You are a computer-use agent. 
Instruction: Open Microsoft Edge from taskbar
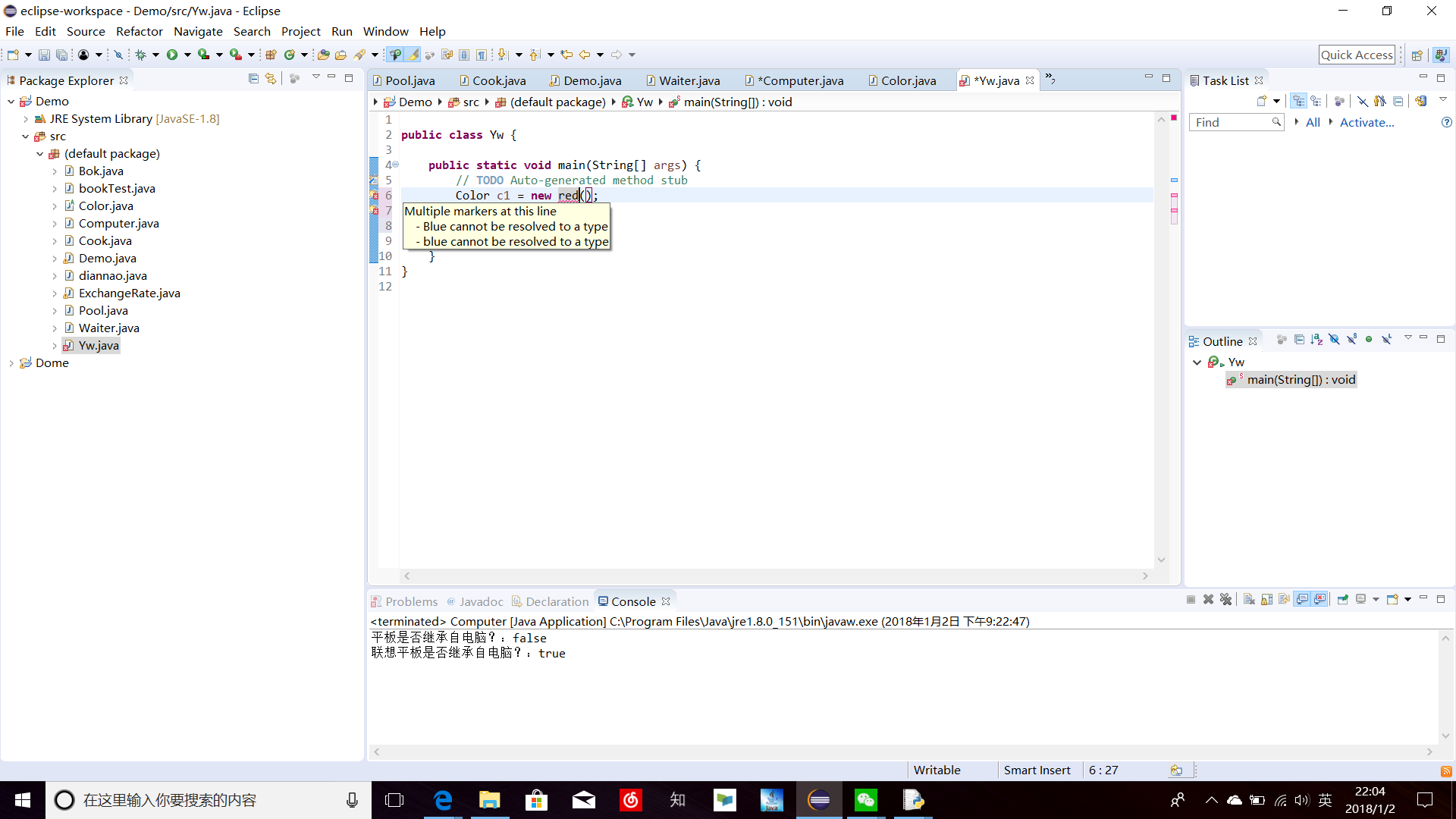(x=443, y=800)
